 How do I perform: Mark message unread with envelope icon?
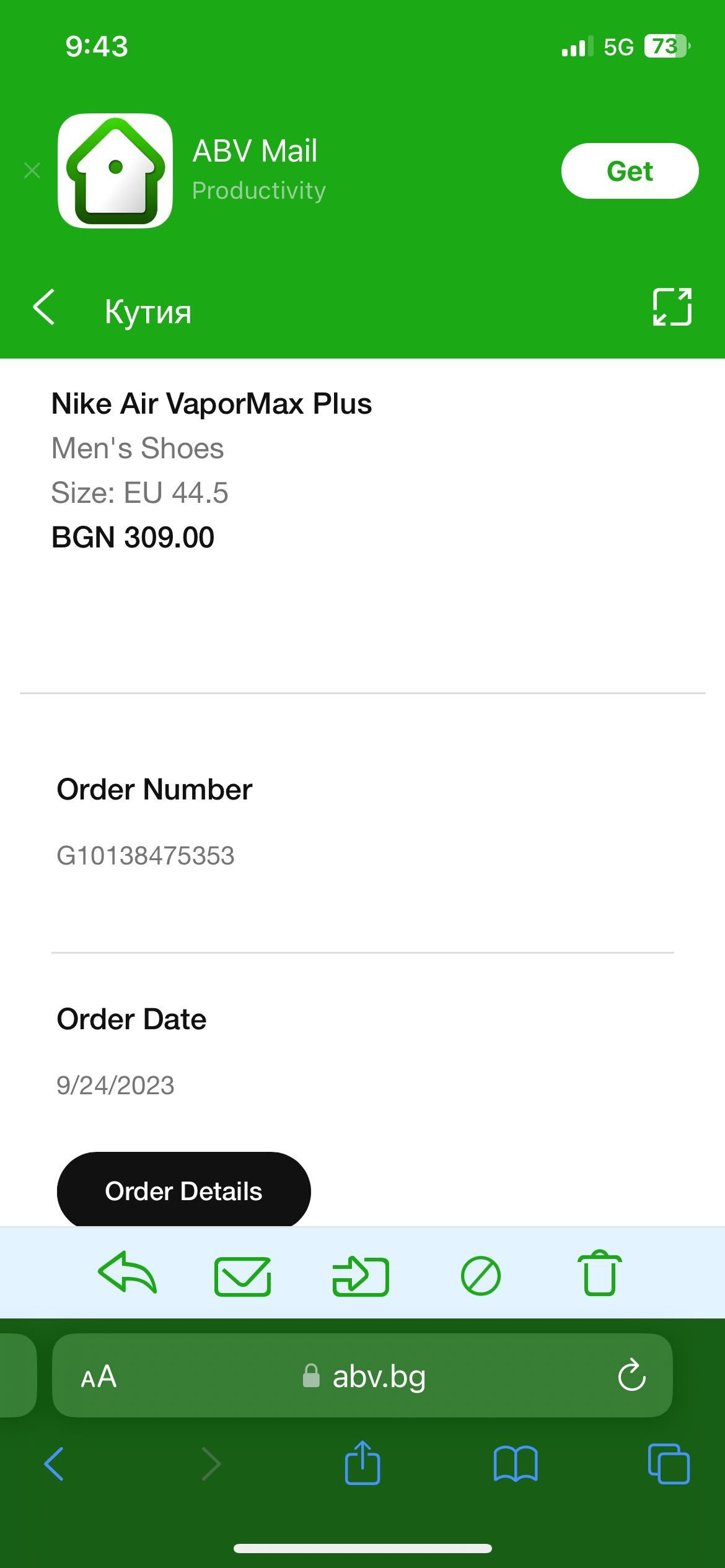pos(242,1276)
